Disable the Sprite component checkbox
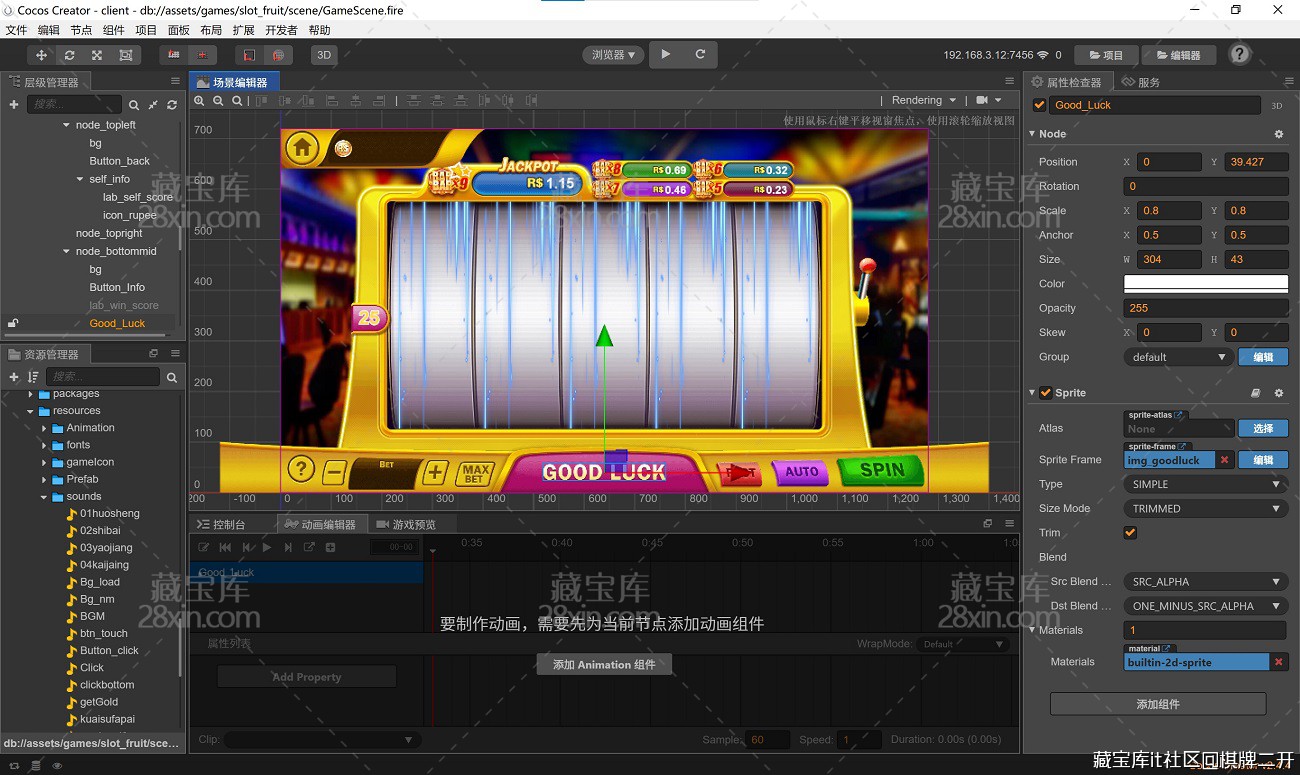1300x775 pixels. (1046, 393)
